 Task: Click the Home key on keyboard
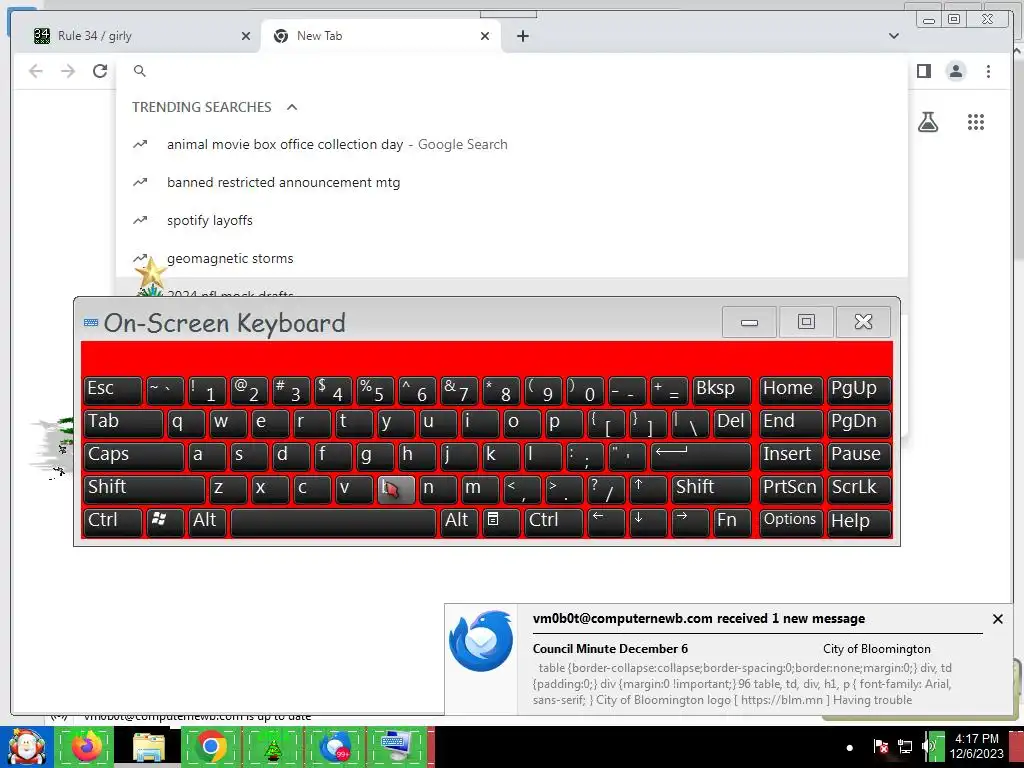pos(790,390)
